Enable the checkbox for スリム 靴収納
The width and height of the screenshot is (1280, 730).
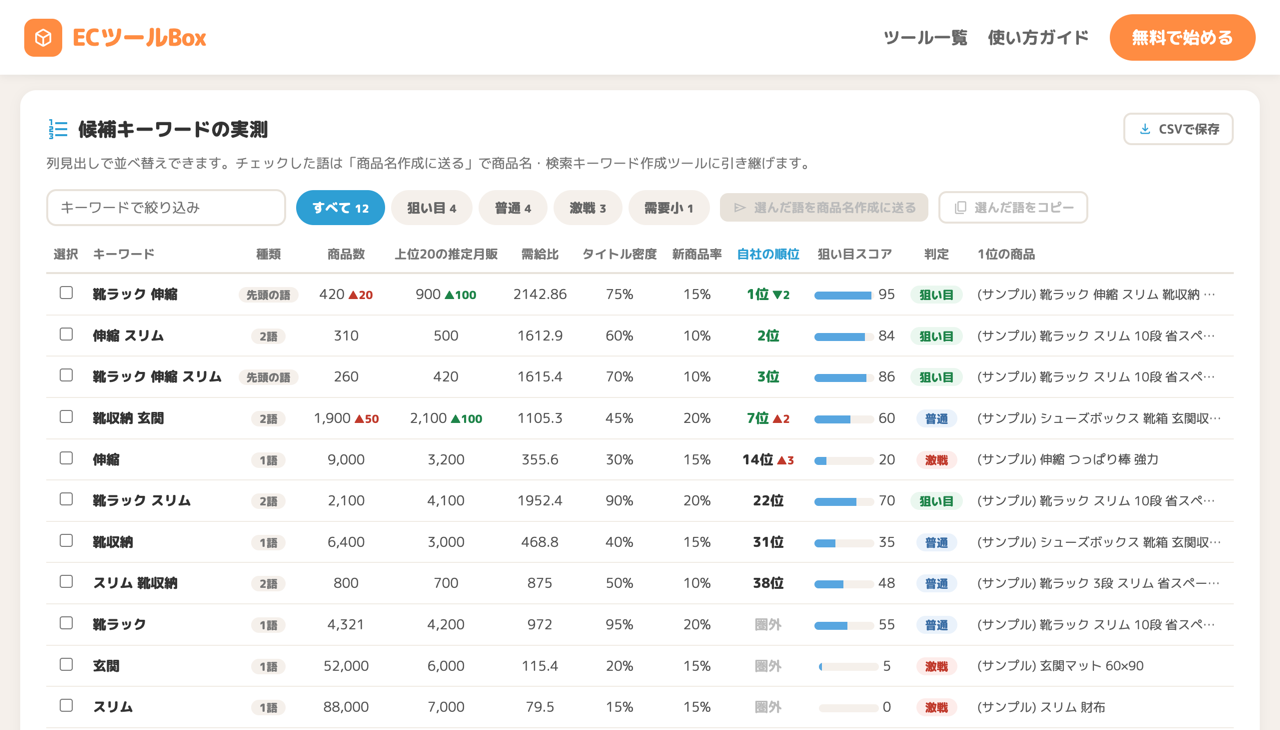coord(66,582)
